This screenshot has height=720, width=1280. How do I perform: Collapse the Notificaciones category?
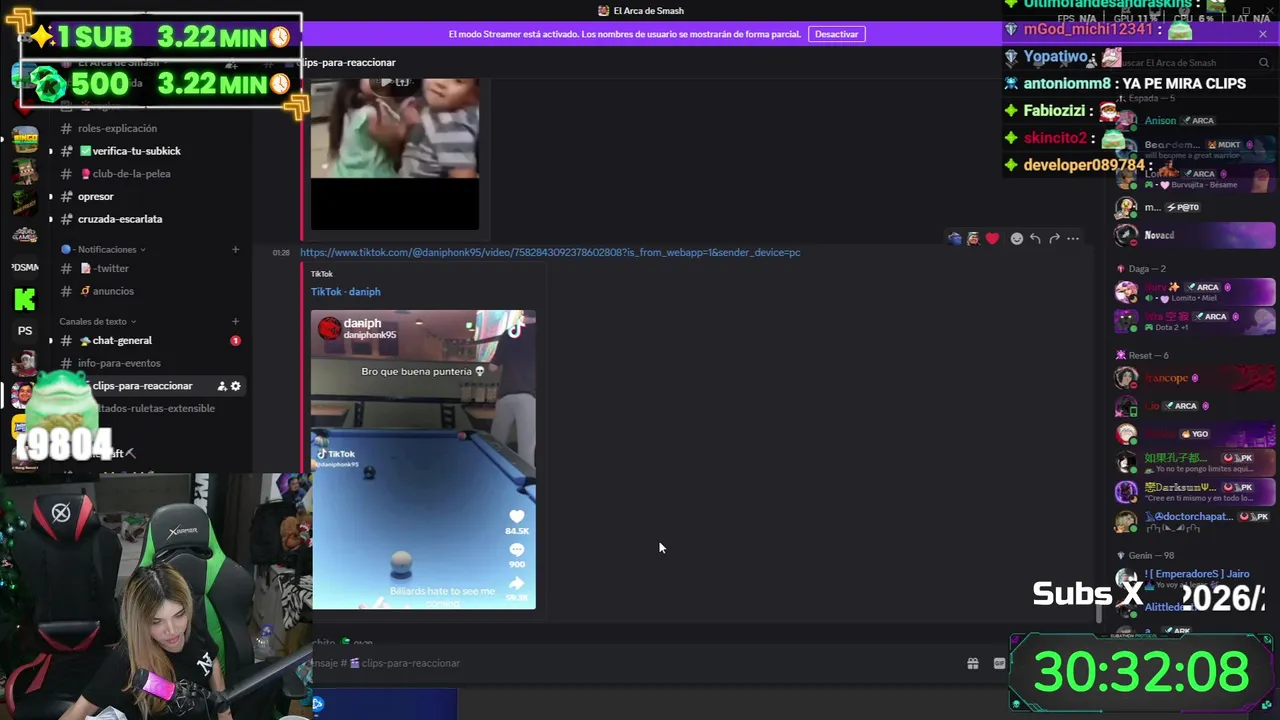[x=104, y=249]
